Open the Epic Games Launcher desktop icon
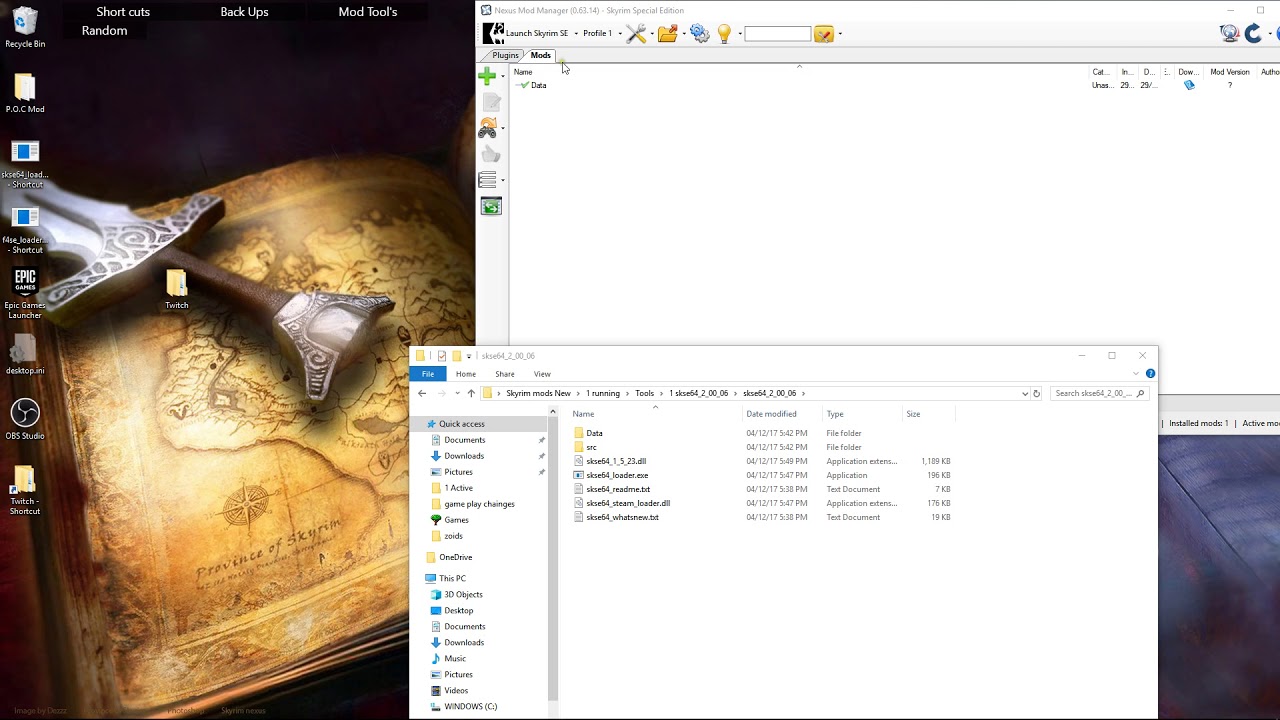The image size is (1280, 720). (25, 294)
